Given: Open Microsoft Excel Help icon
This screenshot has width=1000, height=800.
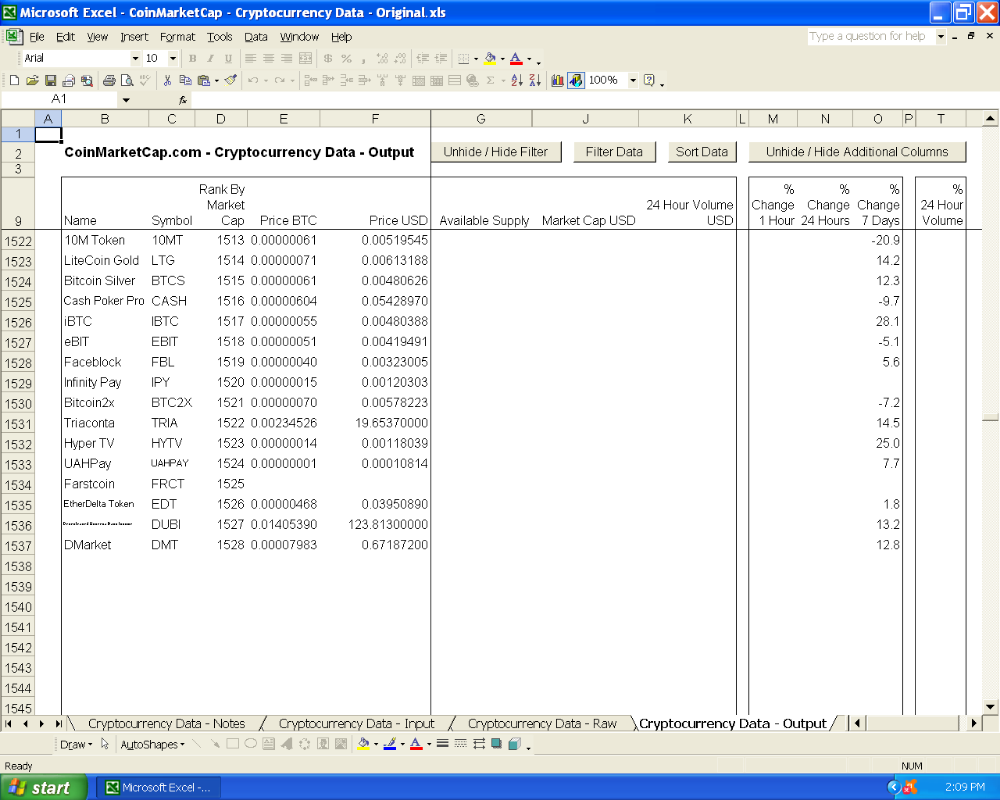Looking at the screenshot, I should point(649,80).
